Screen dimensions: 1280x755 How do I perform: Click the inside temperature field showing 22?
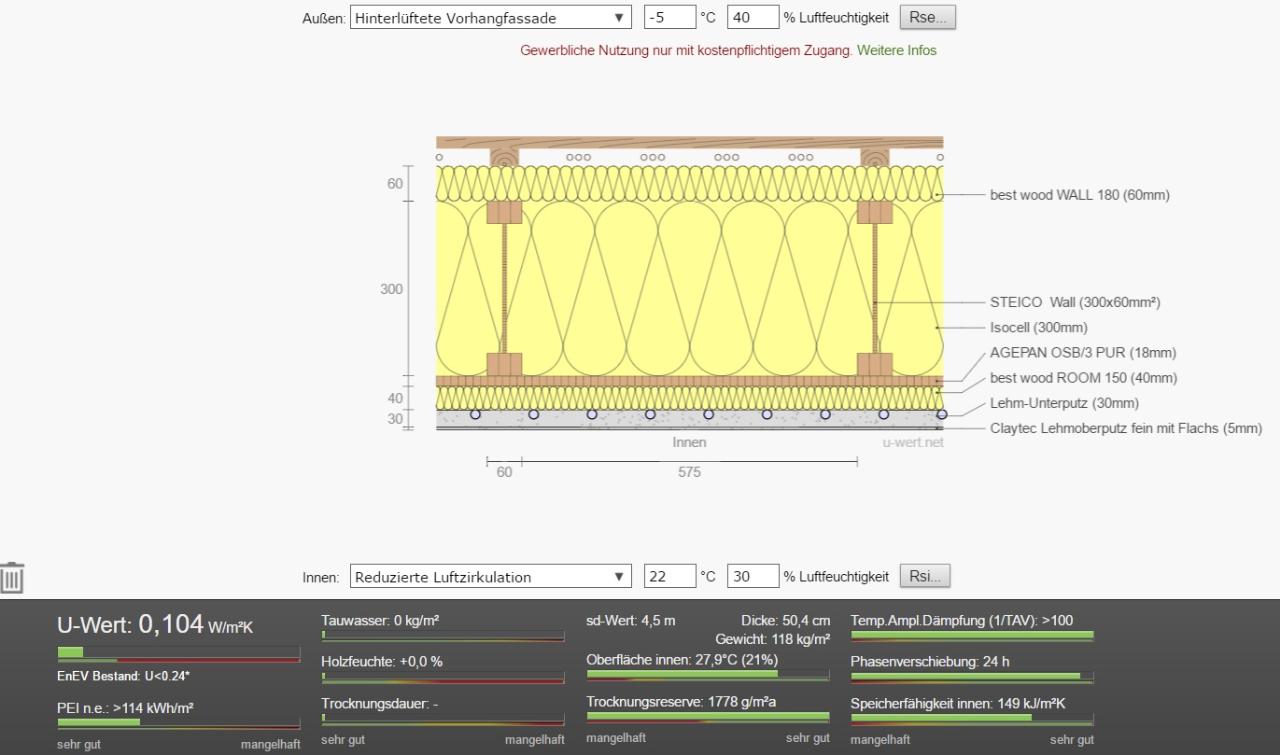click(x=670, y=576)
